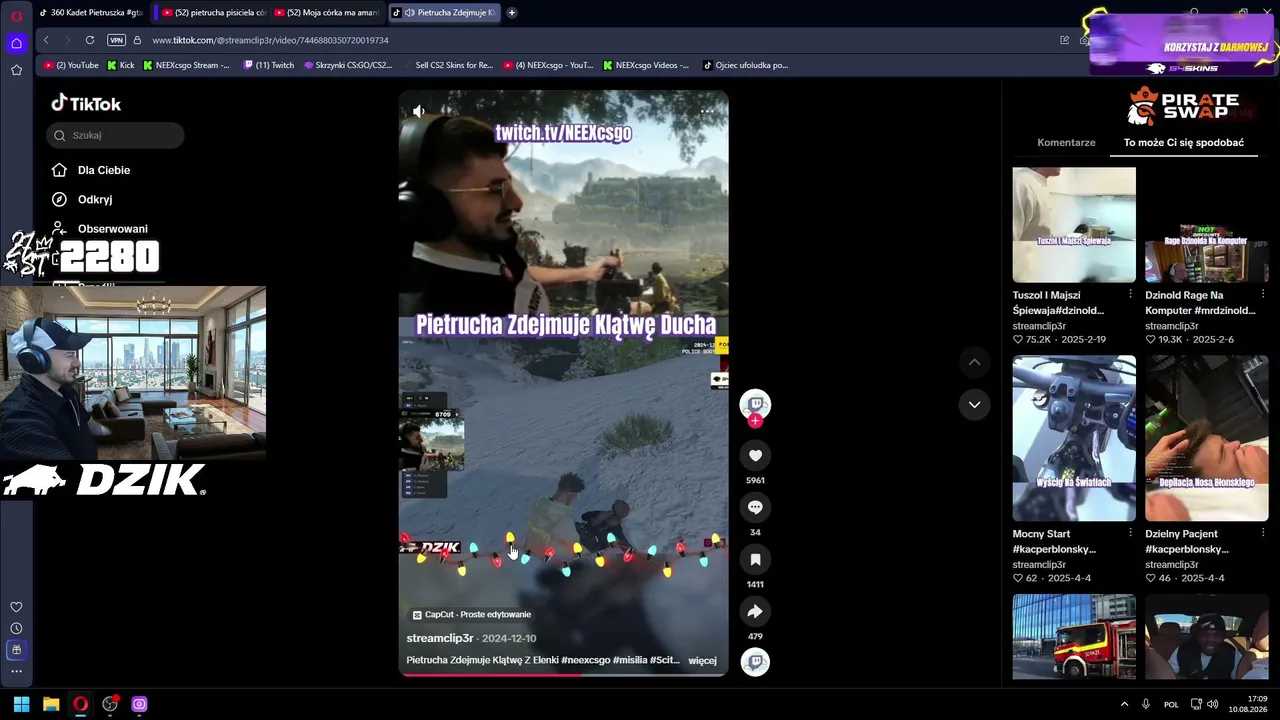Like the video with heart icon
The width and height of the screenshot is (1280, 720).
tap(755, 456)
